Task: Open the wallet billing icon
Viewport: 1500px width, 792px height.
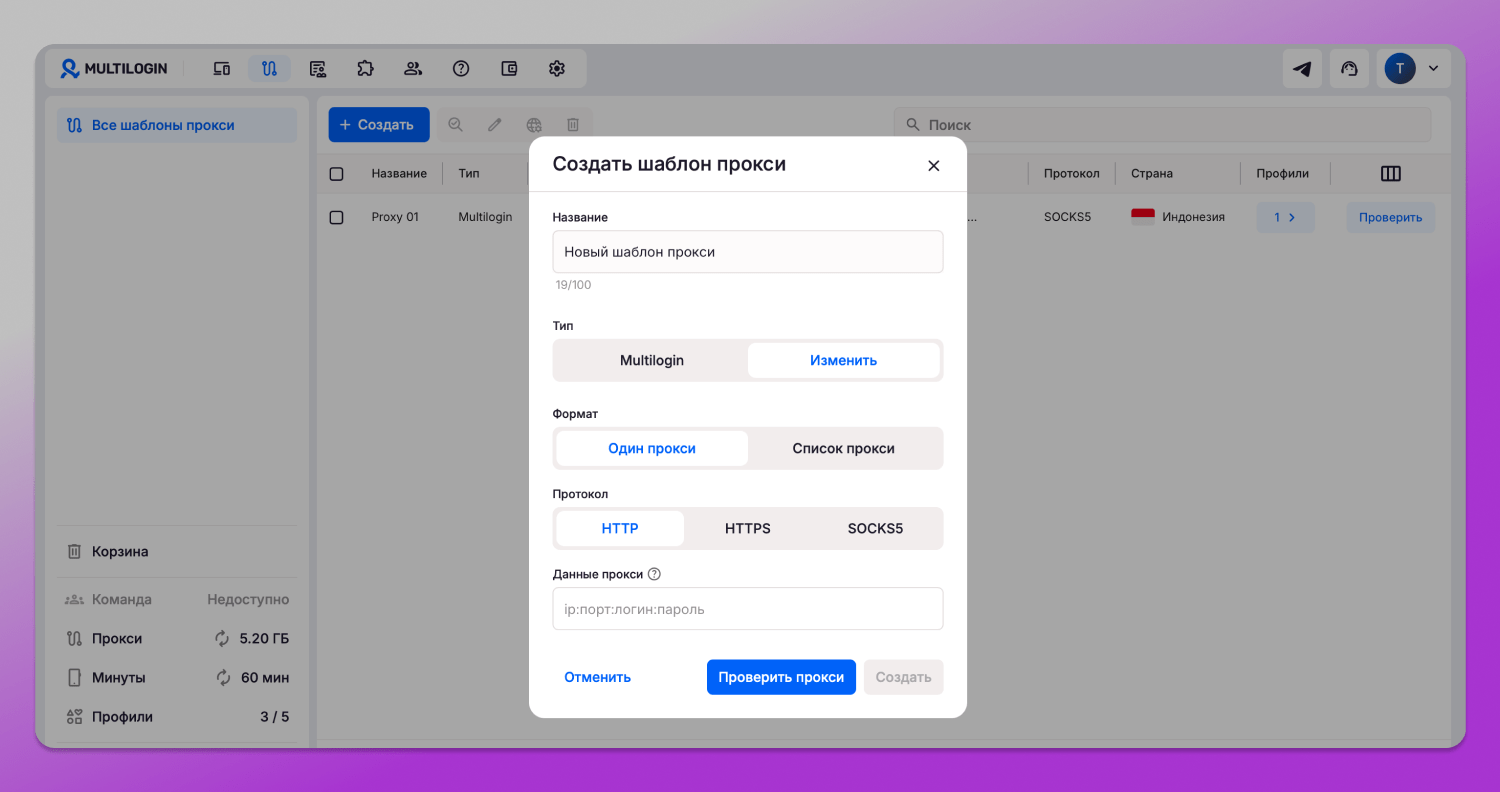Action: click(509, 69)
